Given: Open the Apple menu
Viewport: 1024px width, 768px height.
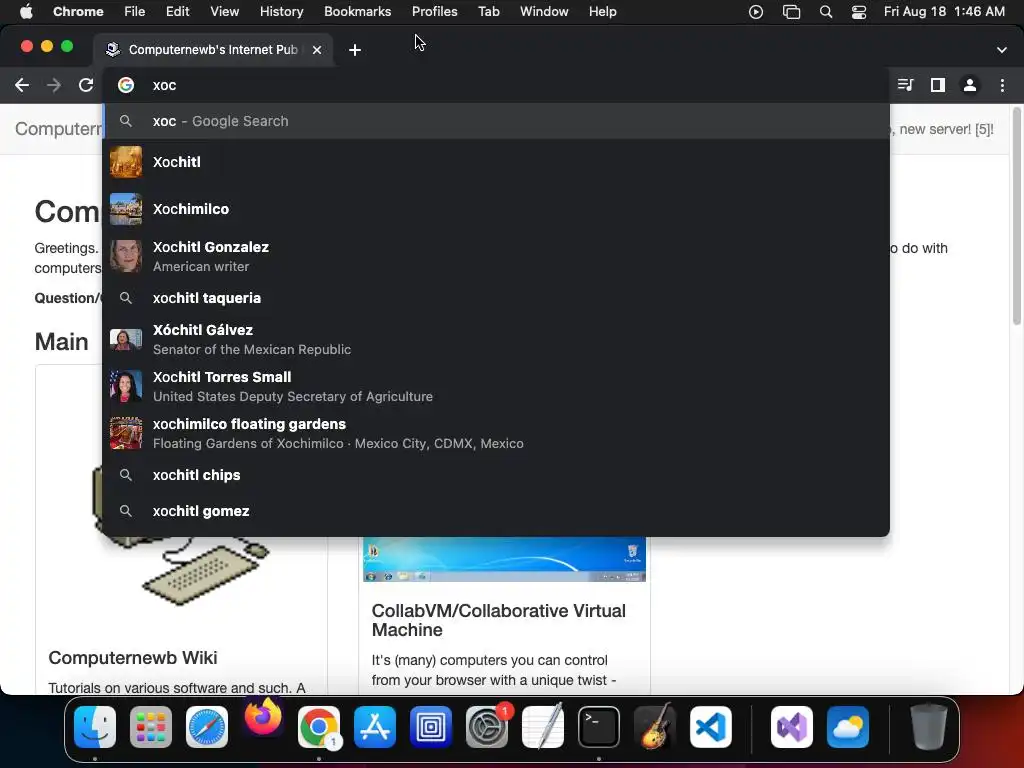Looking at the screenshot, I should [26, 12].
